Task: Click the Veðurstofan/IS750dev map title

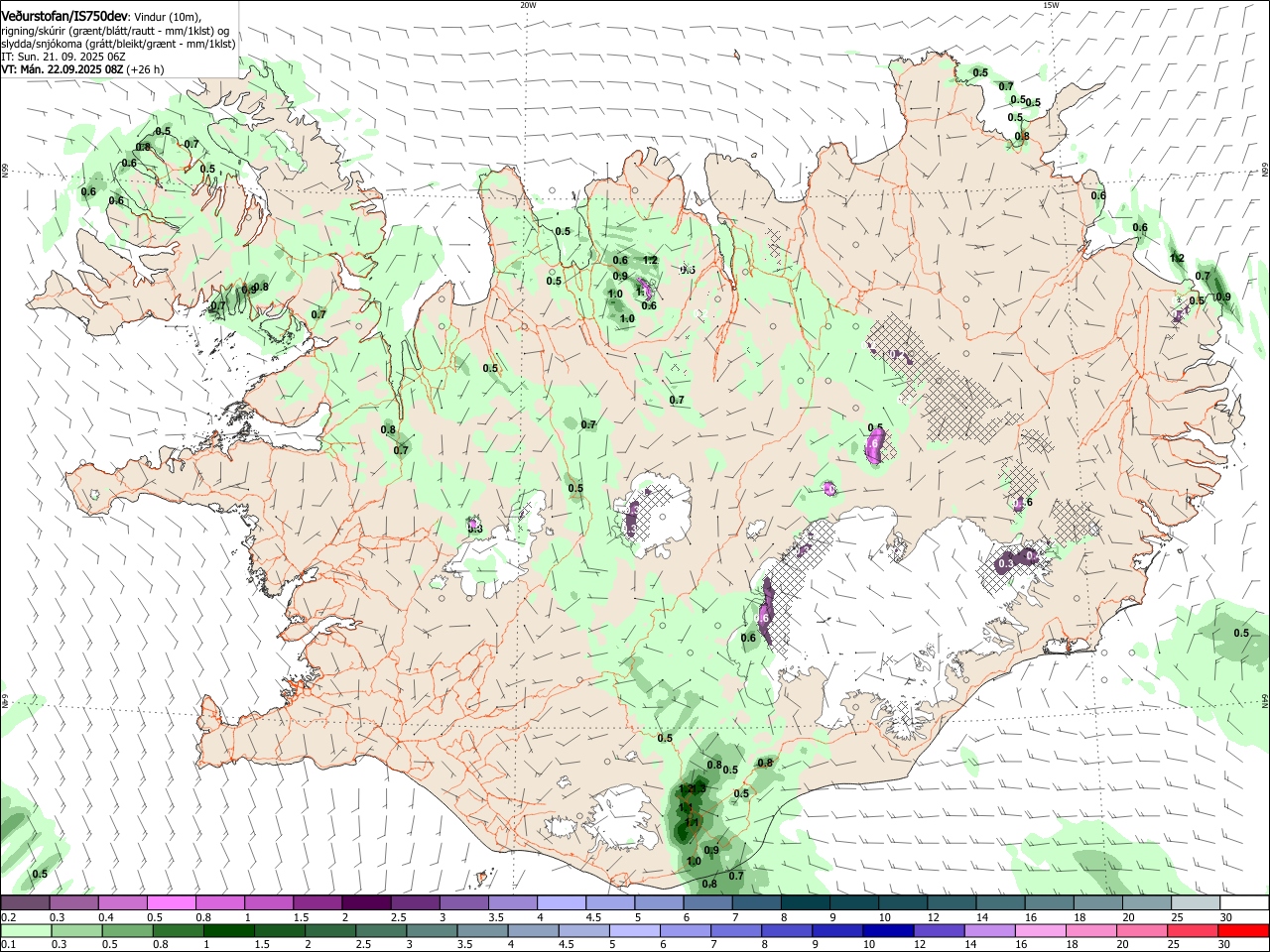Action: pyautogui.click(x=65, y=17)
